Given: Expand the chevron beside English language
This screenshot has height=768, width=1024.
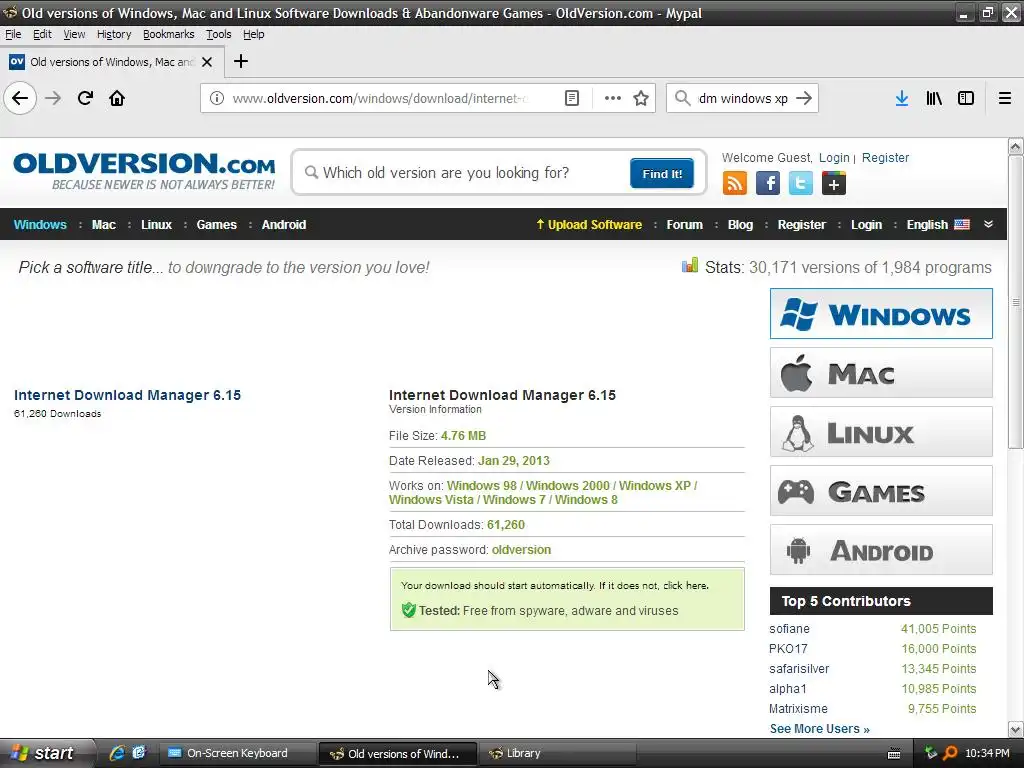Looking at the screenshot, I should [x=988, y=224].
